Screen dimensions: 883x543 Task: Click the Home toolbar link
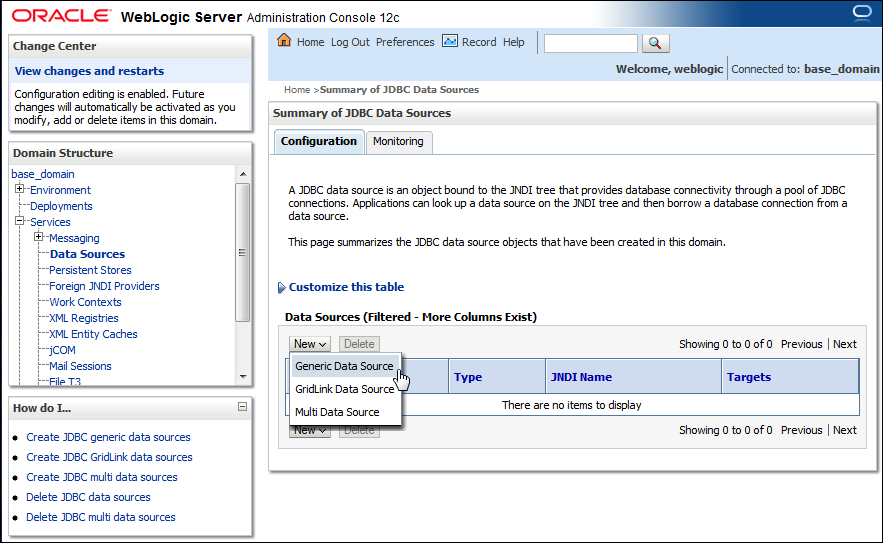(x=310, y=42)
